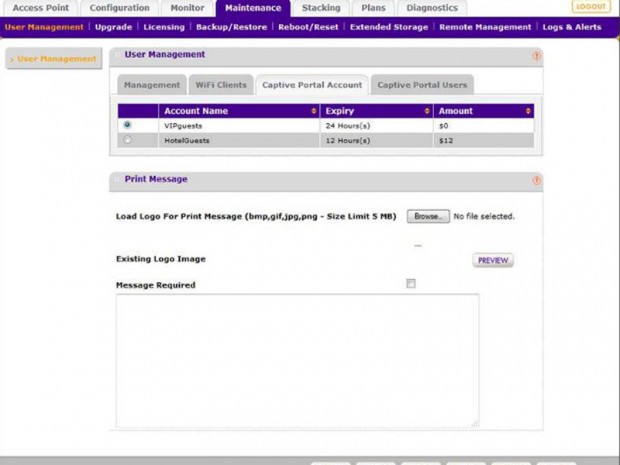Sort table by Account Name column arrows
Viewport: 620px width, 465px height.
click(314, 111)
